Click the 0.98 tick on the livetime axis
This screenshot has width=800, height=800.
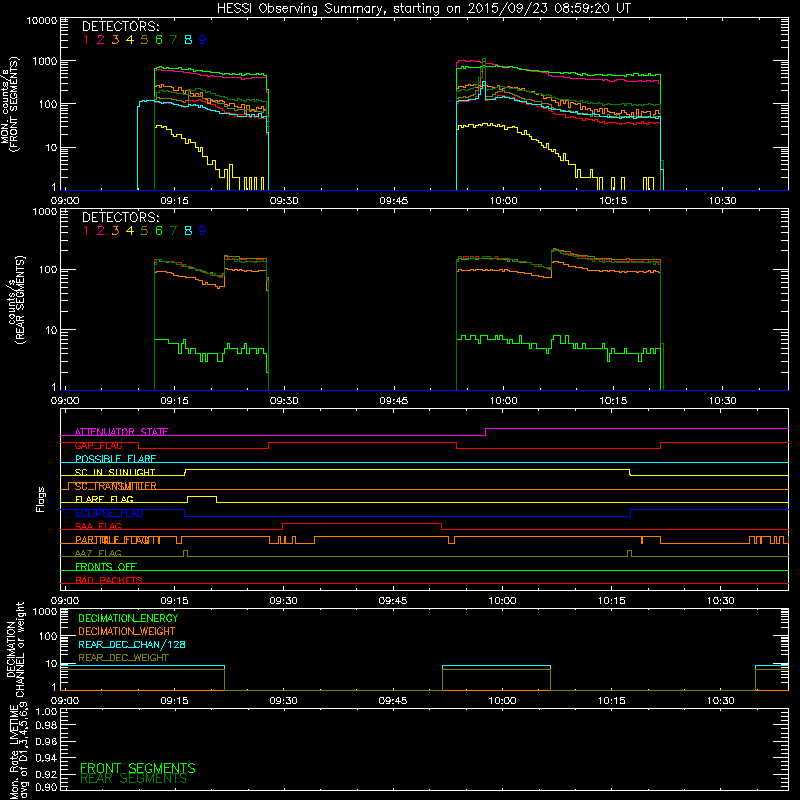(x=46, y=725)
